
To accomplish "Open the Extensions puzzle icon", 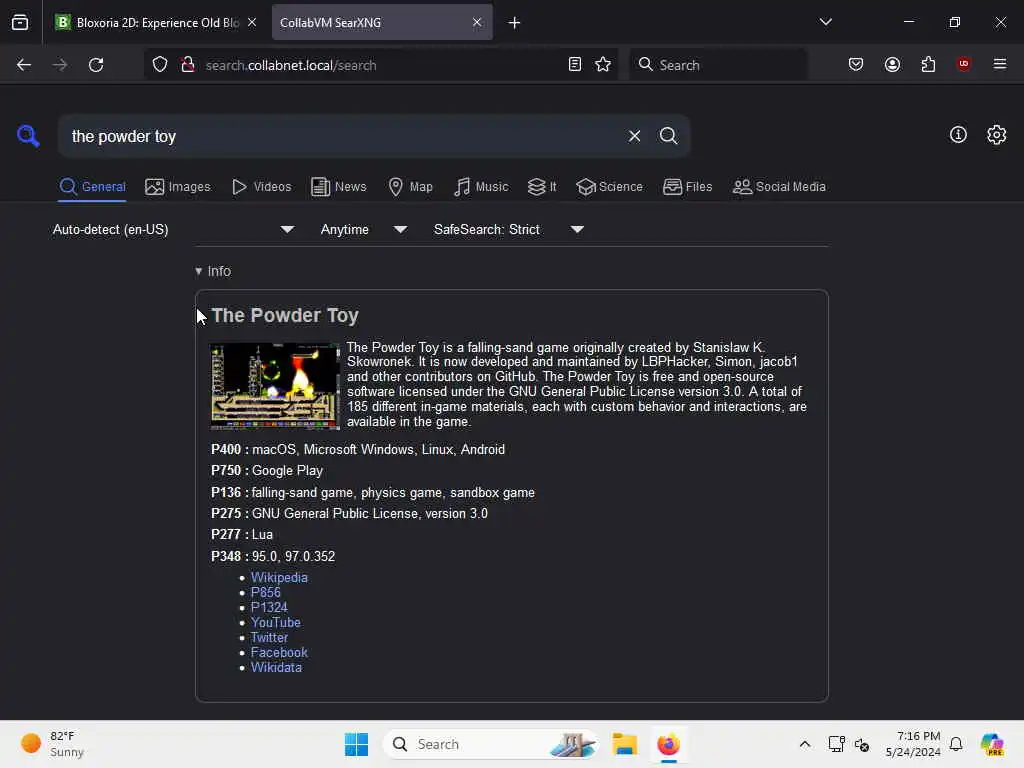I will coord(928,64).
